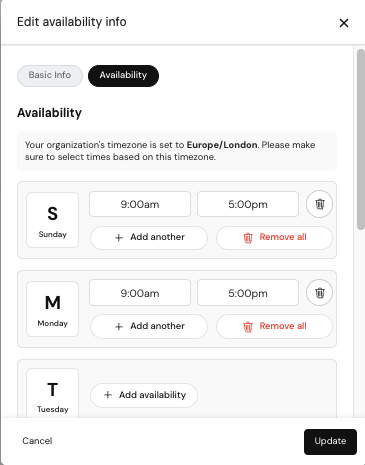Click plus icon in Tuesday's Add availability
The image size is (365, 465).
tap(108, 395)
